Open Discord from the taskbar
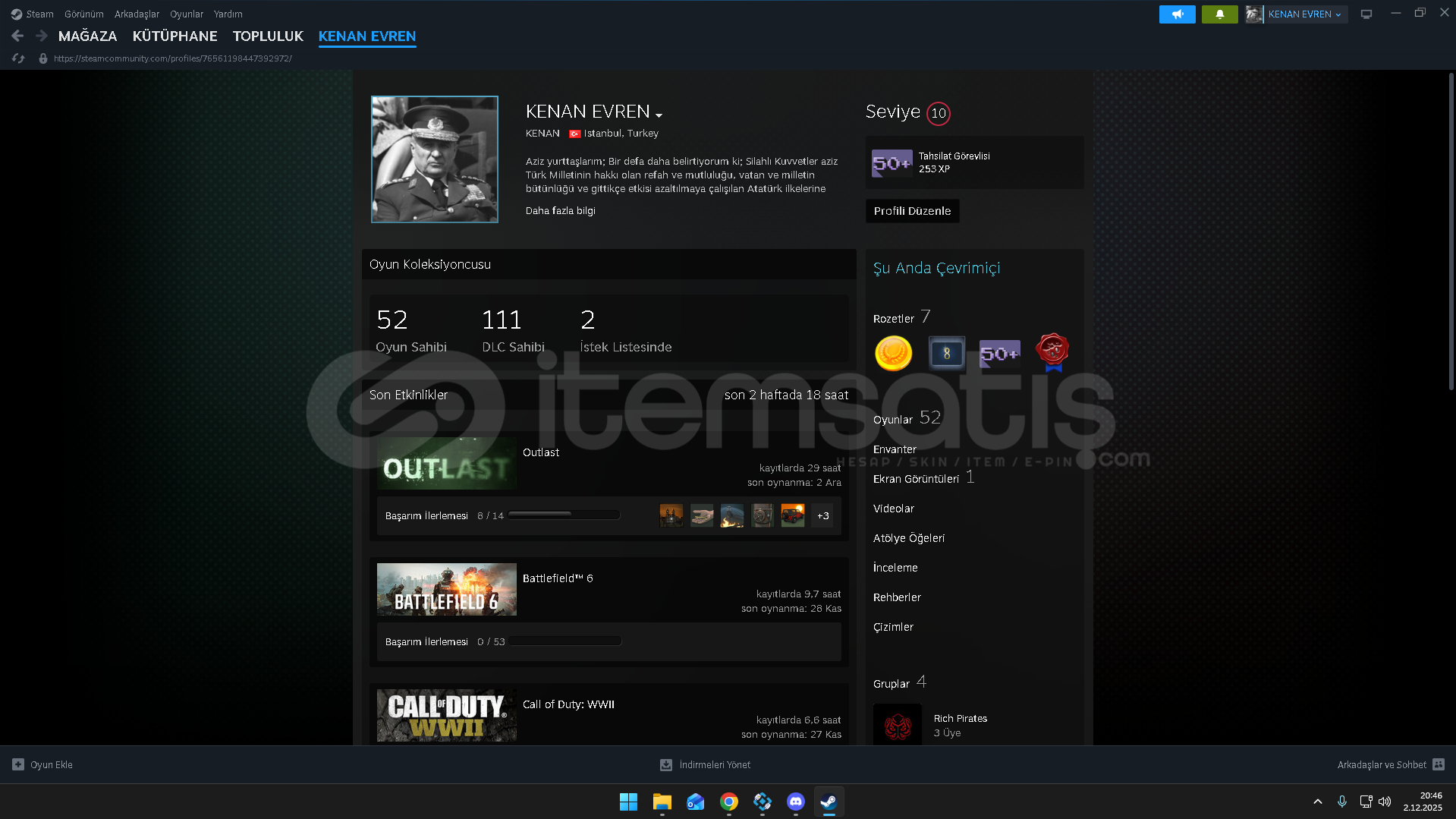Image resolution: width=1456 pixels, height=819 pixels. click(795, 802)
